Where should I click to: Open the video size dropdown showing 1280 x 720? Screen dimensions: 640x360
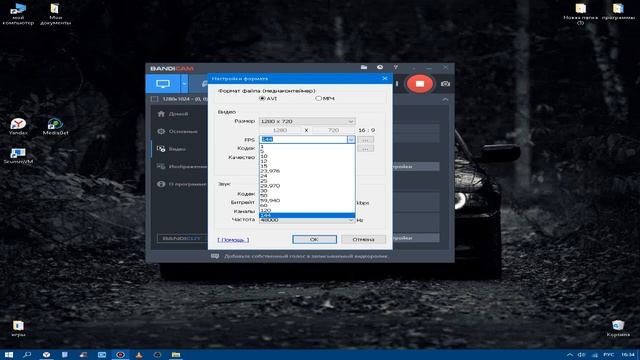(307, 121)
